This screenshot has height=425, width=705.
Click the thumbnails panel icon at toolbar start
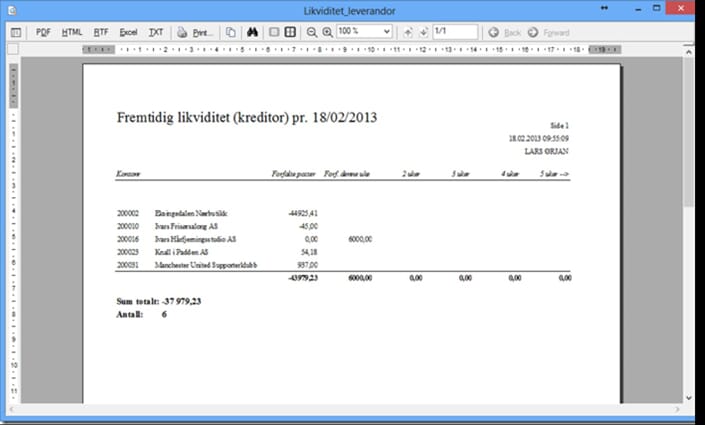(16, 32)
